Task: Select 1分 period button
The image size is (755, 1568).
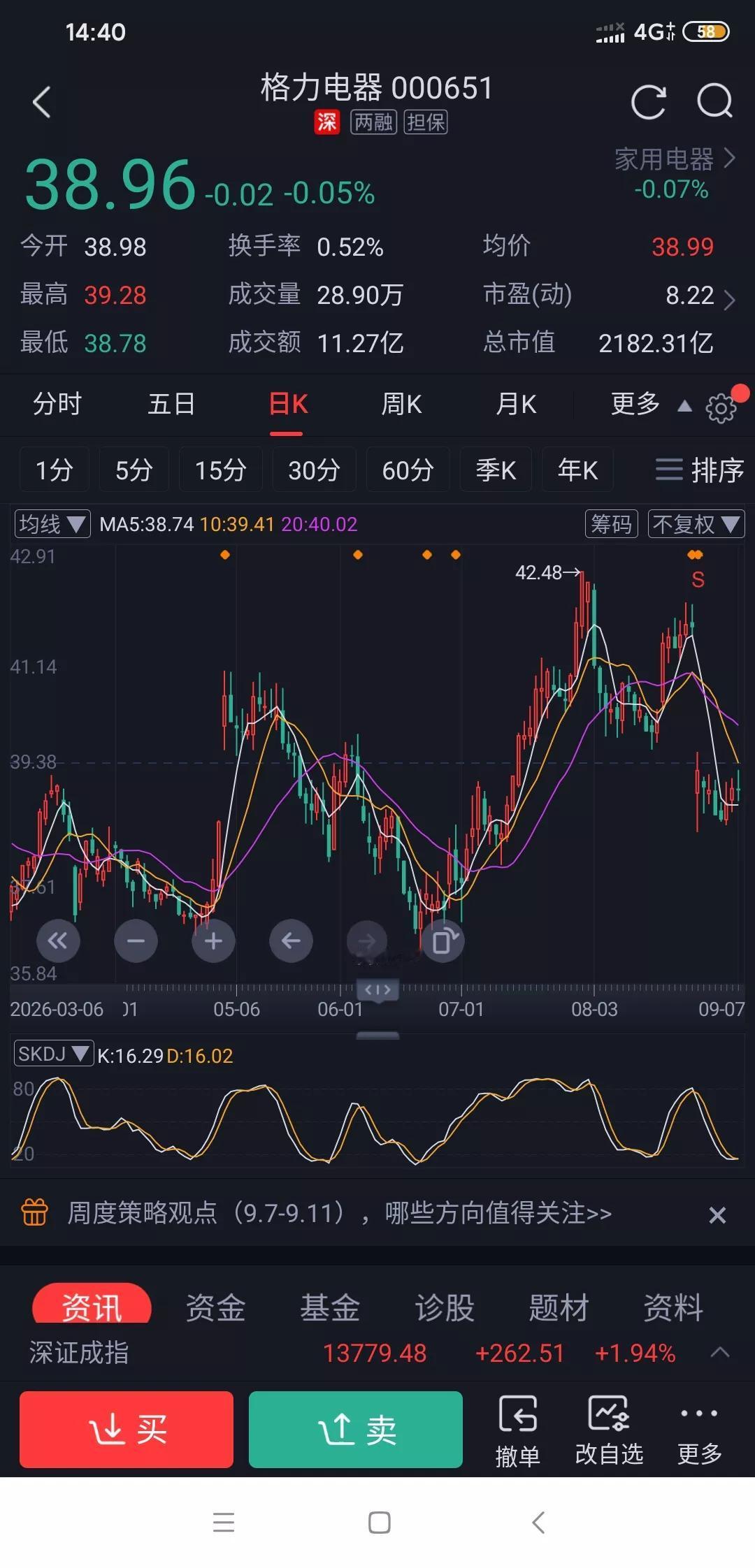Action: coord(54,470)
